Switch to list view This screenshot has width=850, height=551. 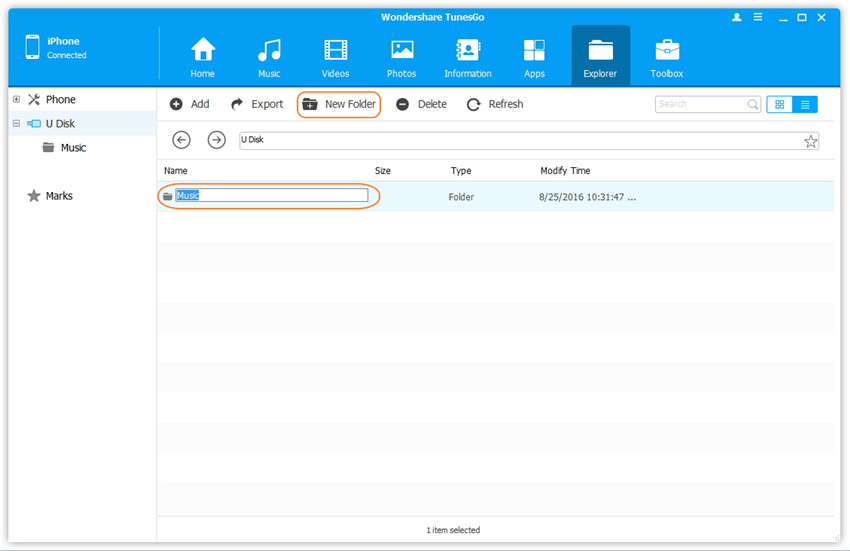coord(805,104)
